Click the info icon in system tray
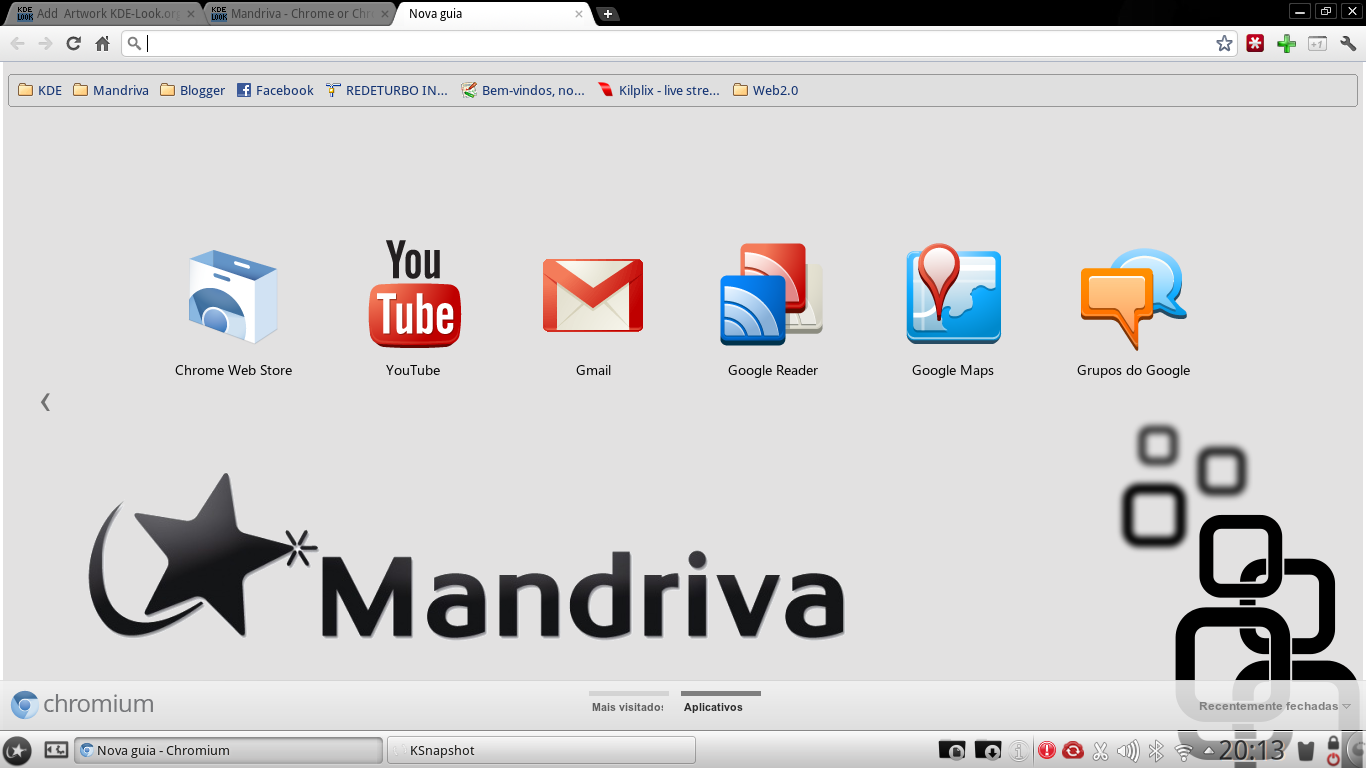Viewport: 1366px width, 768px height. coord(1018,750)
